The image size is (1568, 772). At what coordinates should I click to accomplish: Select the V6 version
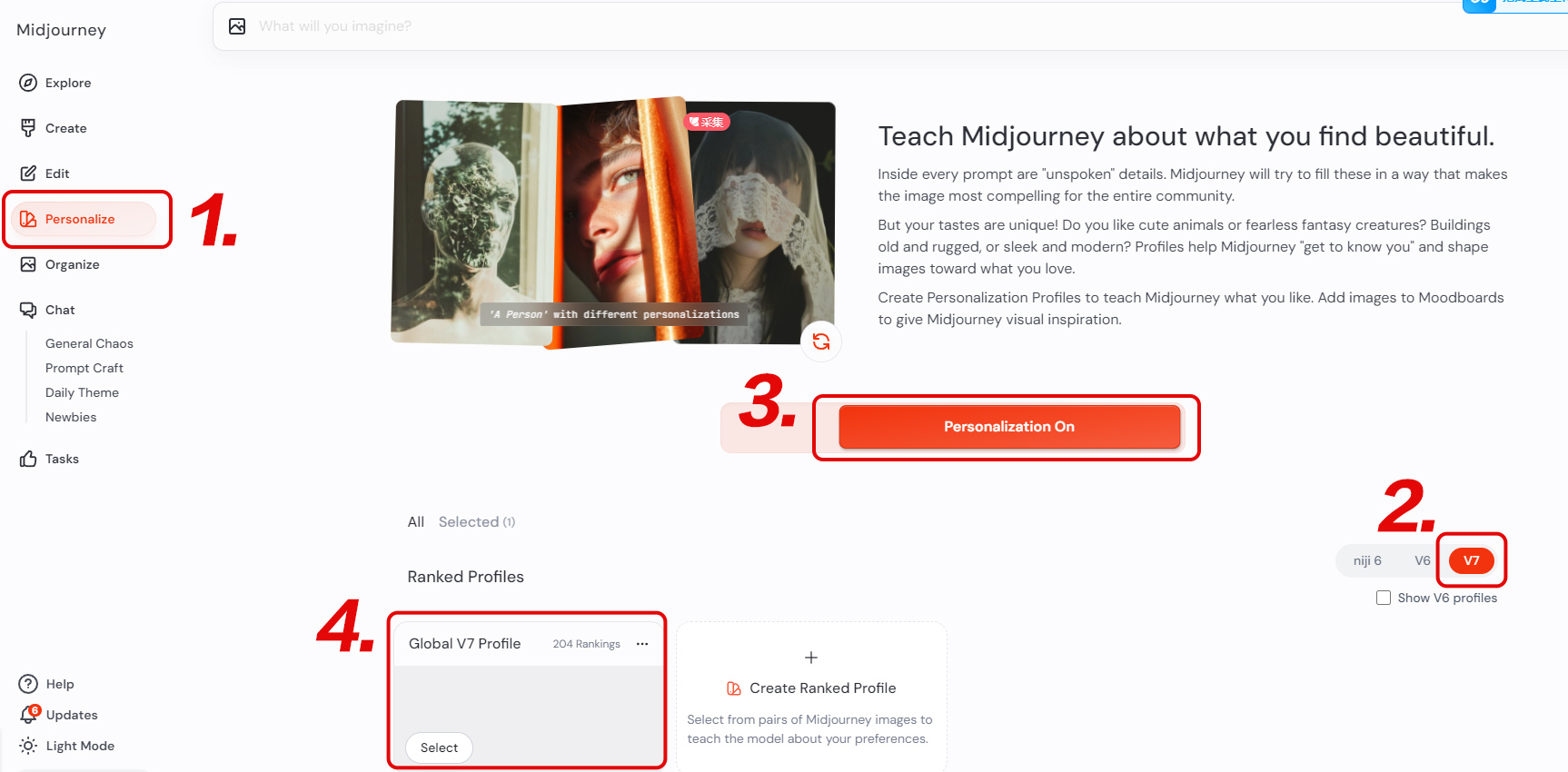coord(1422,560)
